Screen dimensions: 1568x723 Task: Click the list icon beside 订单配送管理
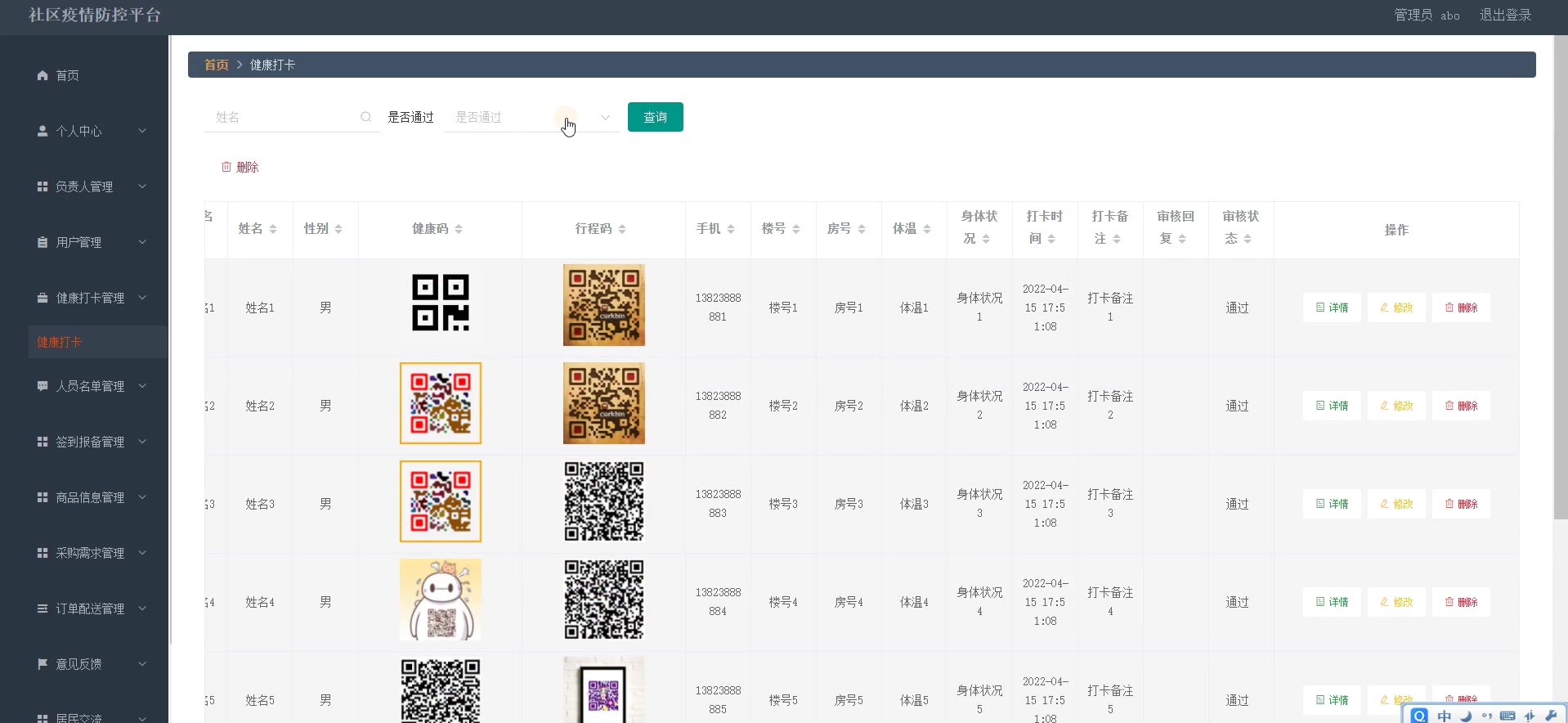[43, 608]
